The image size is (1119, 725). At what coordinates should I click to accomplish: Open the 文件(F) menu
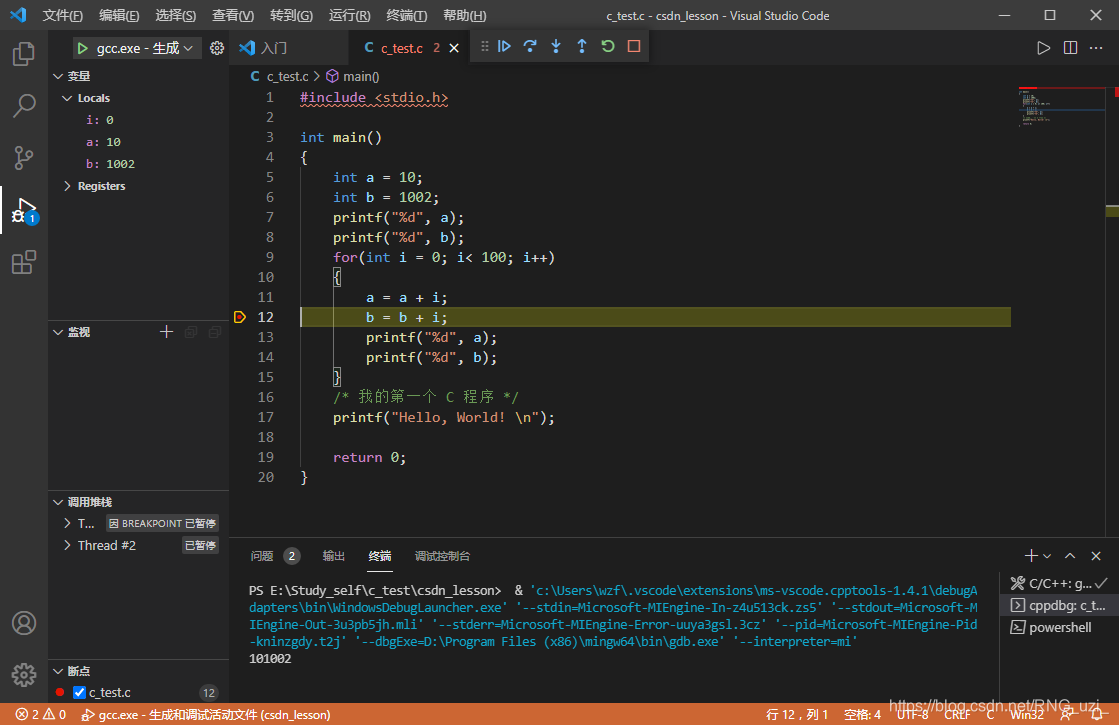tap(62, 15)
